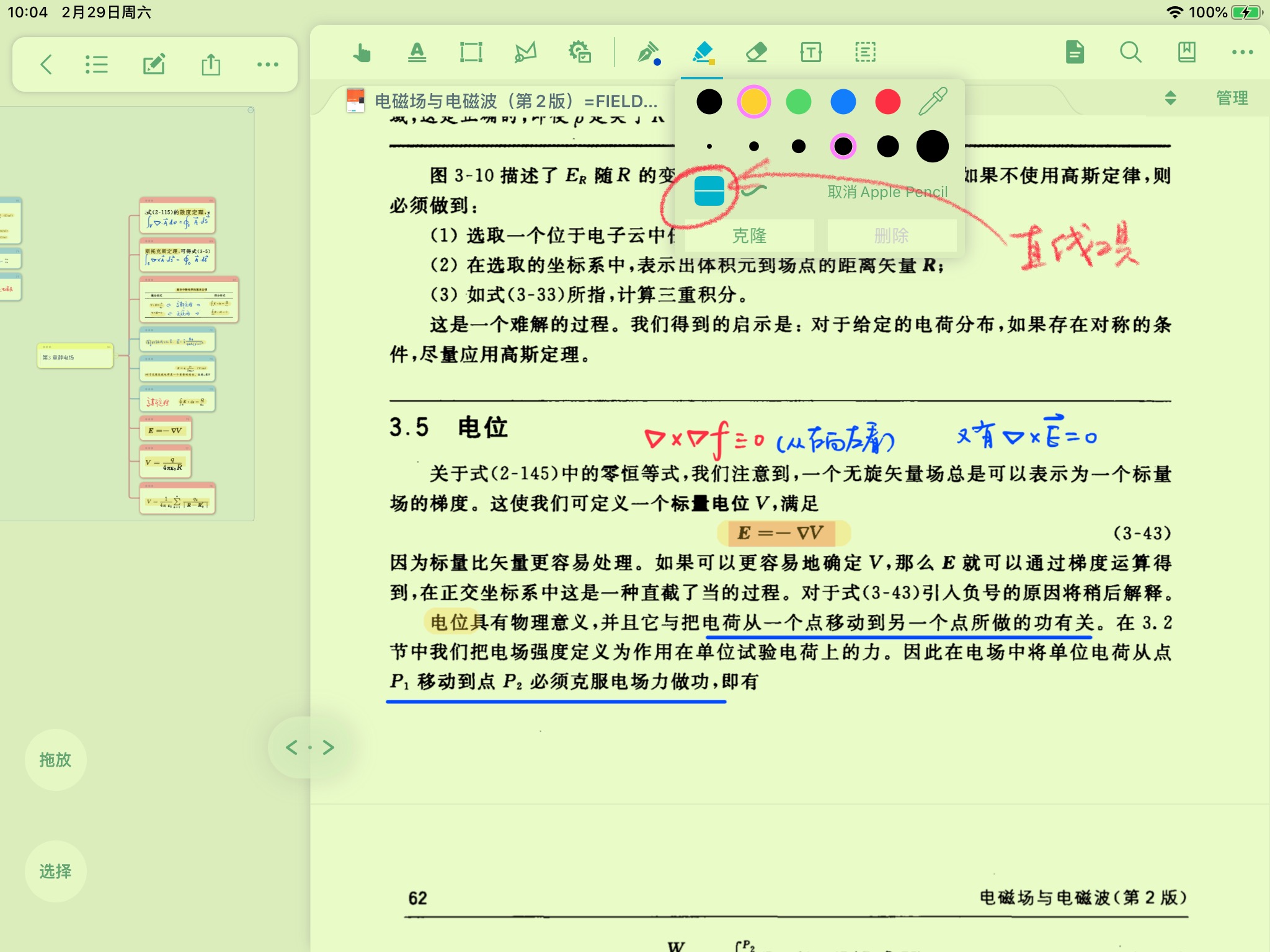Select the highlighter tool in the toolbar
Image resolution: width=1270 pixels, height=952 pixels.
pyautogui.click(x=701, y=53)
